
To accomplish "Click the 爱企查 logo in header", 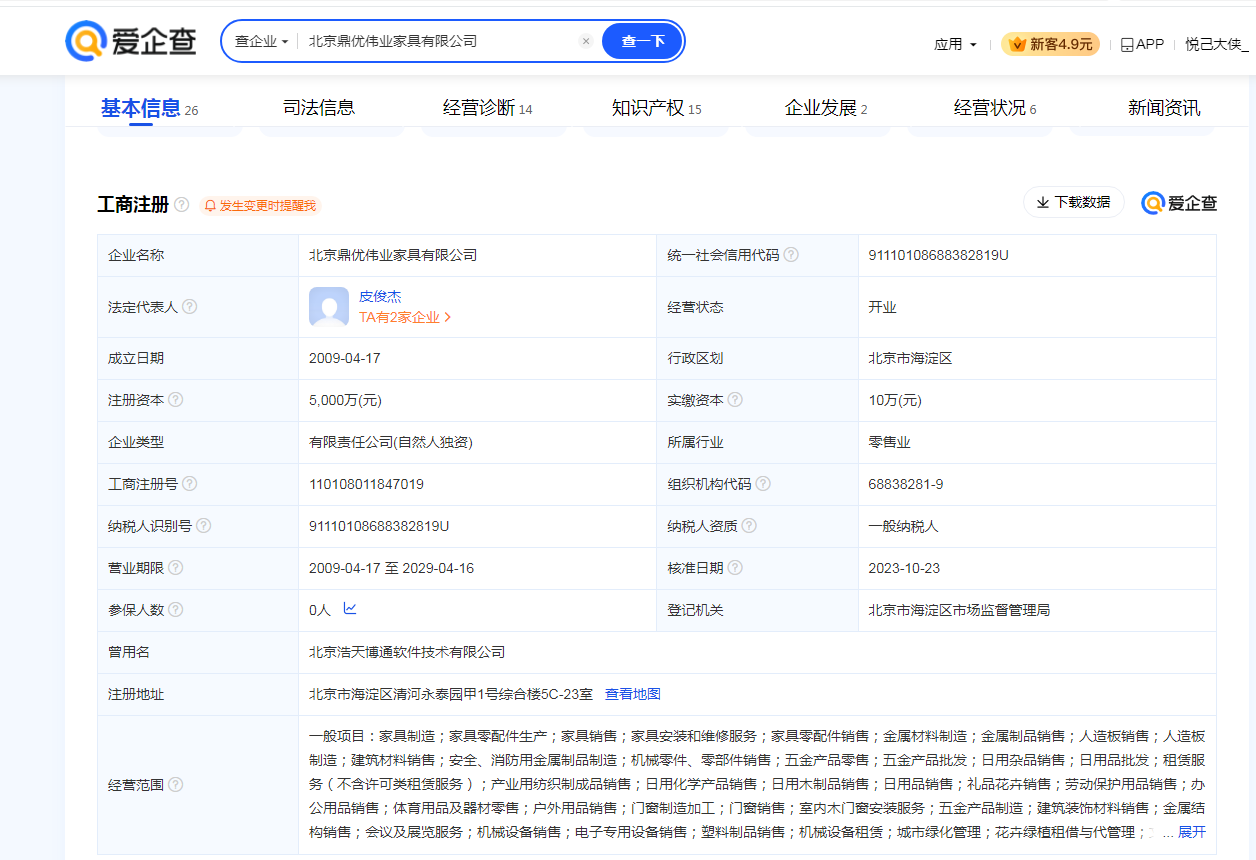I will [x=129, y=41].
